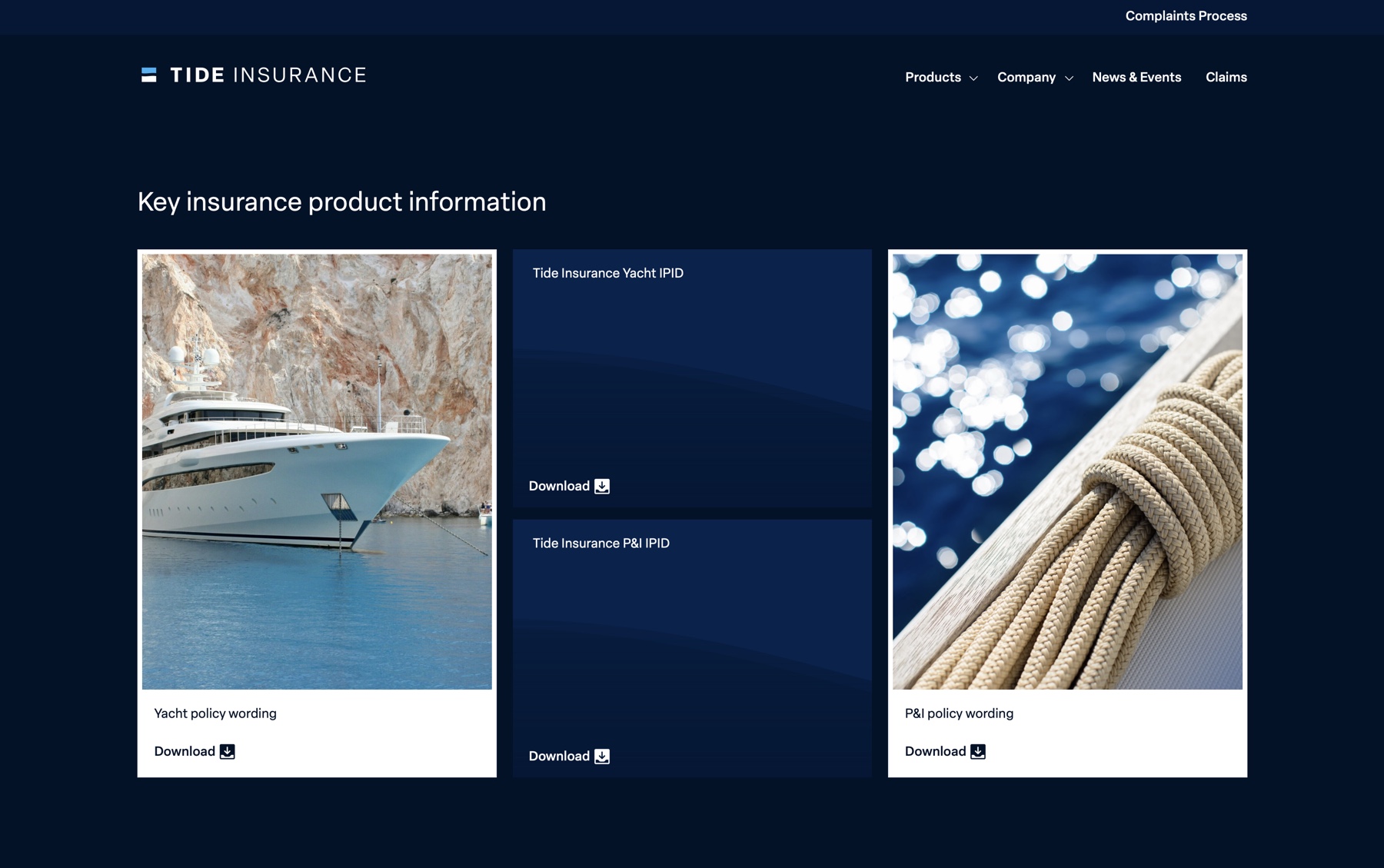1384x868 pixels.
Task: Expand the Products navigation dropdown
Action: coord(933,77)
